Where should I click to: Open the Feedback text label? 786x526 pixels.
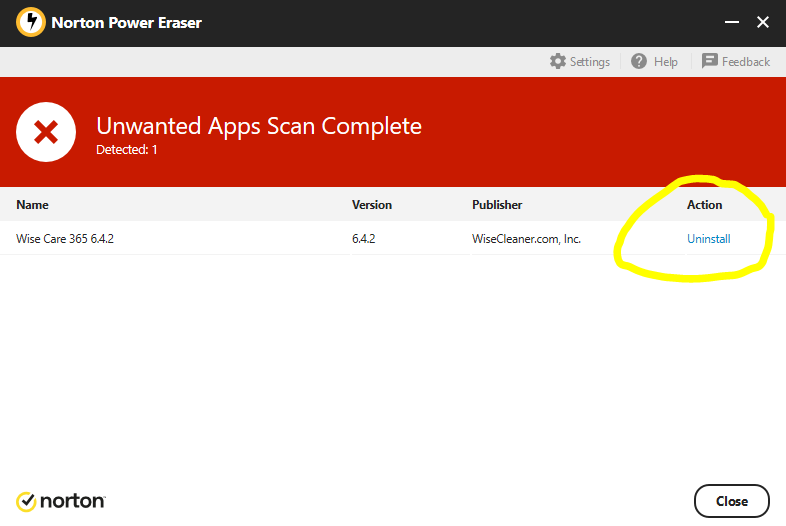745,62
